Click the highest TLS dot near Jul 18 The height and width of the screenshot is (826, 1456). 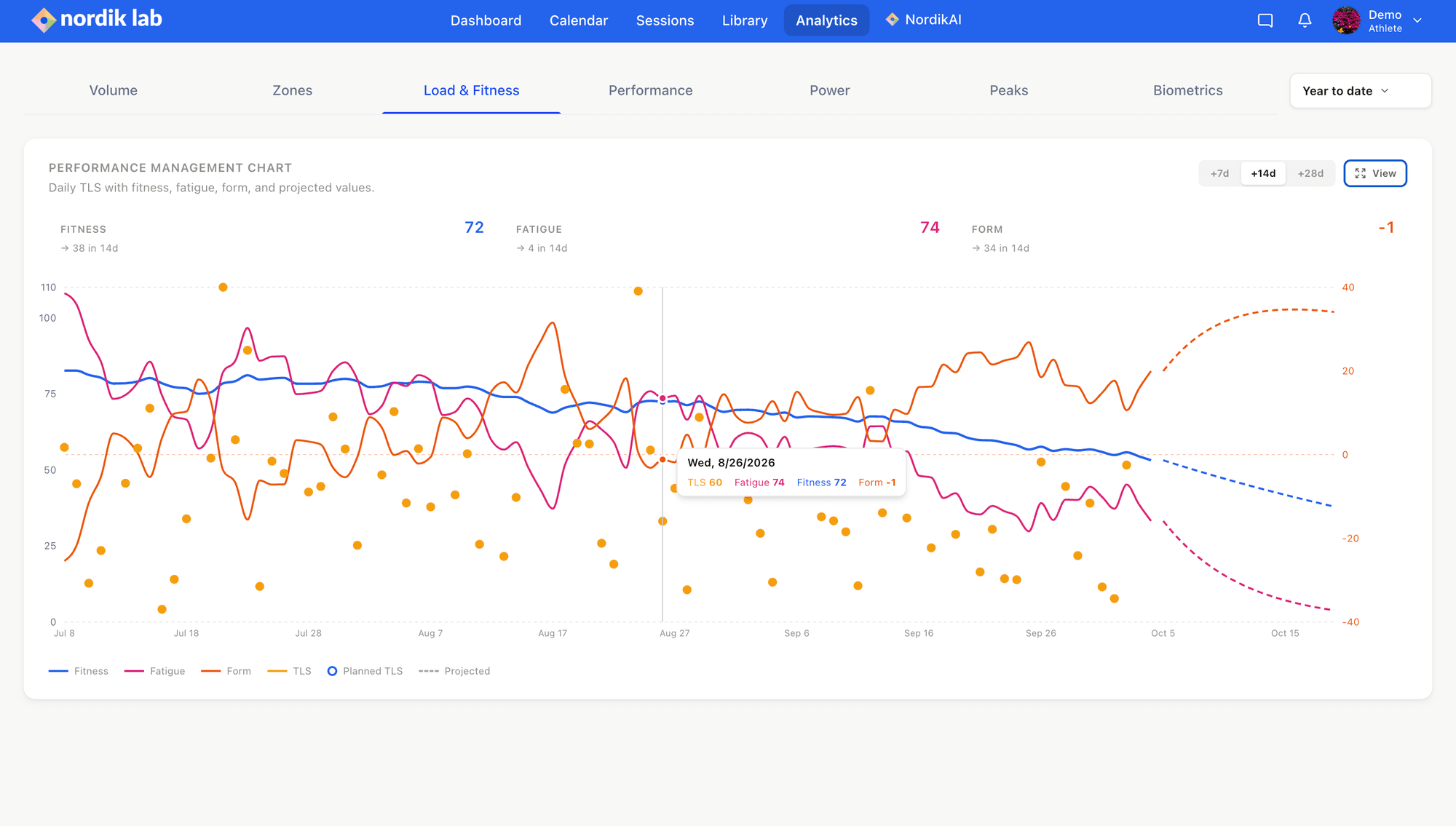223,287
